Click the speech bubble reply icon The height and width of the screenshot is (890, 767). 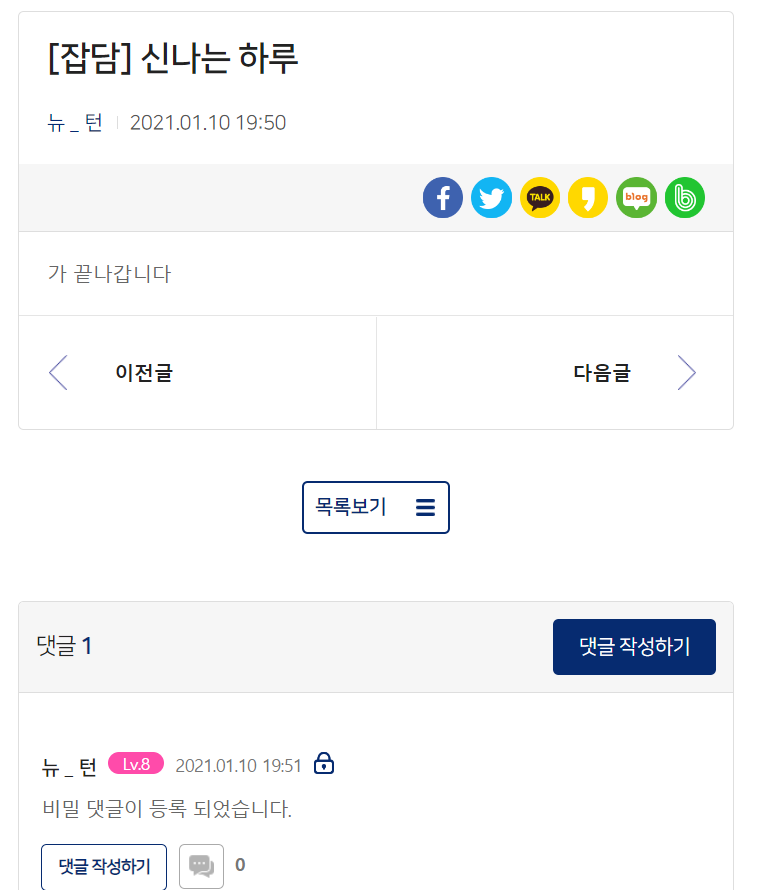tap(202, 866)
